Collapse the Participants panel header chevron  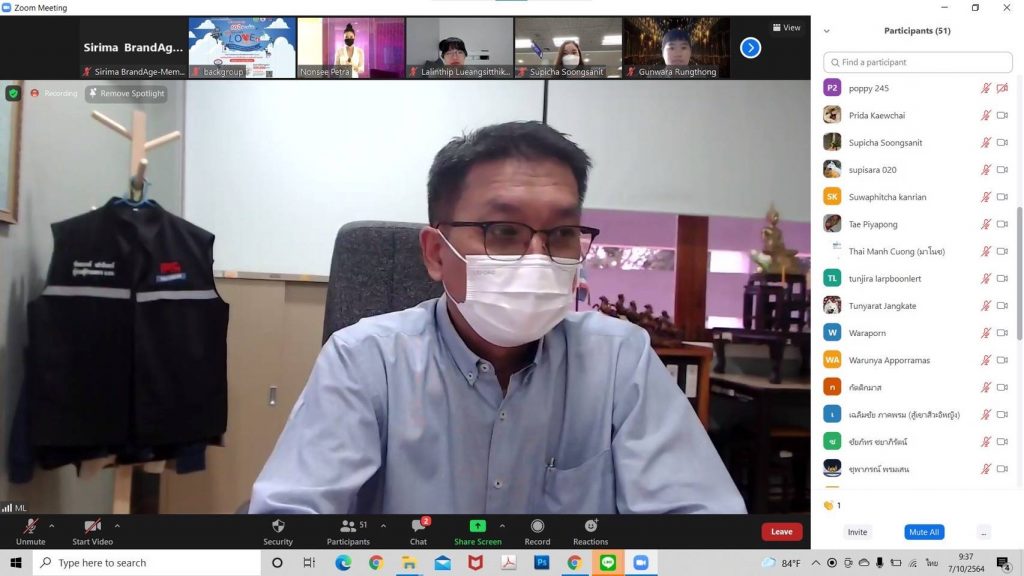826,31
